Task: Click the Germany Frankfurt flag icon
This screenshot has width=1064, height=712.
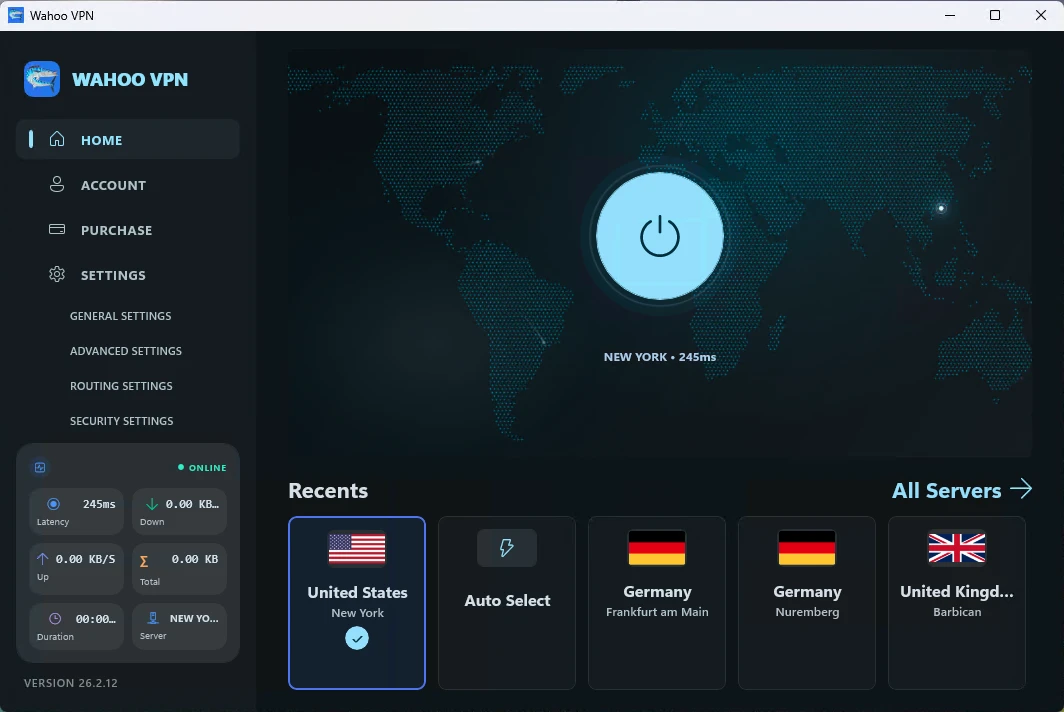Action: point(657,548)
